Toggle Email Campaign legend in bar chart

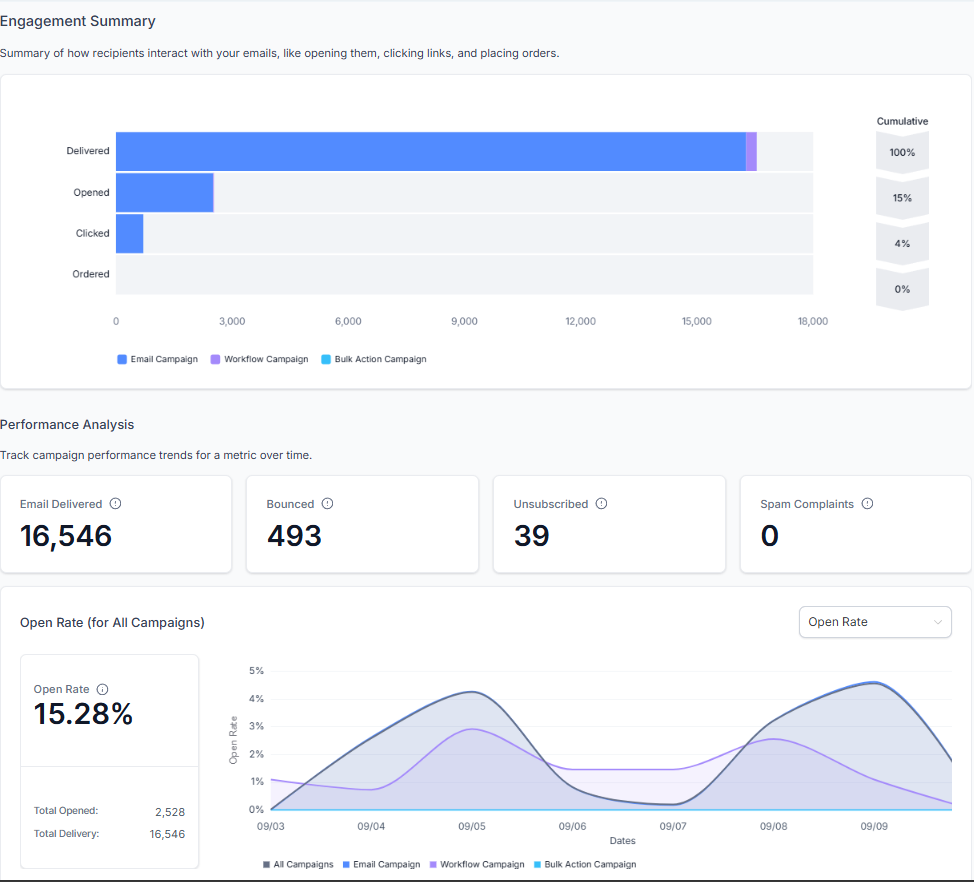pyautogui.click(x=158, y=359)
